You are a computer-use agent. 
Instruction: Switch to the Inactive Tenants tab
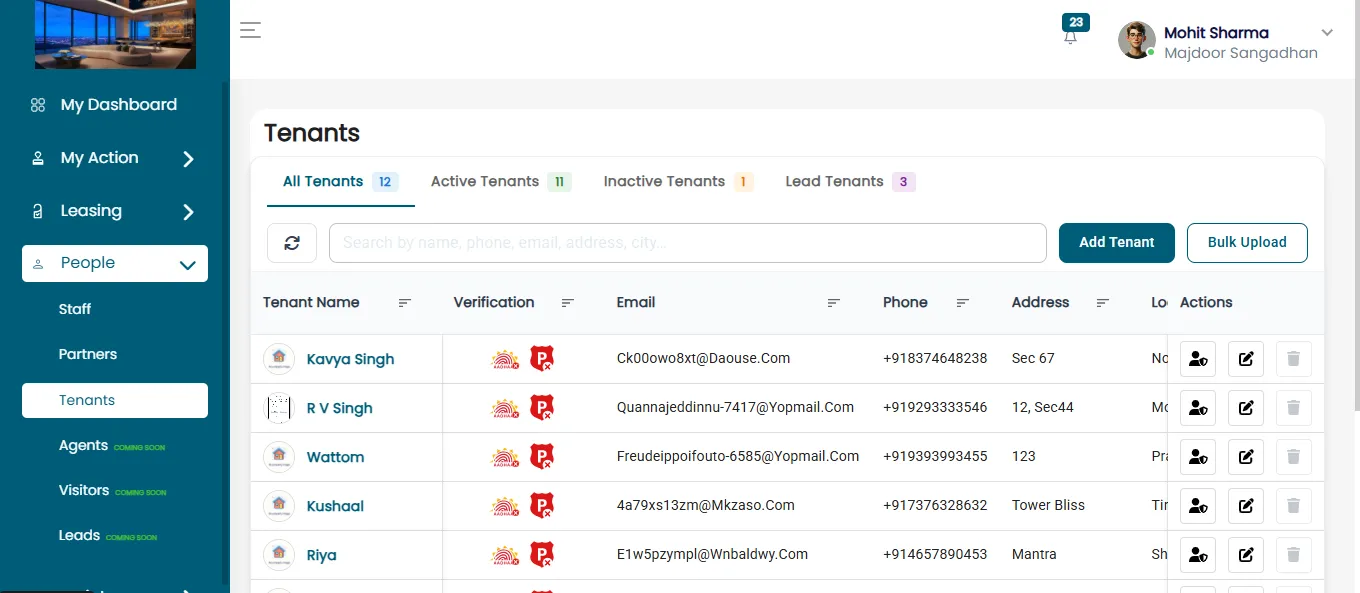click(x=678, y=182)
